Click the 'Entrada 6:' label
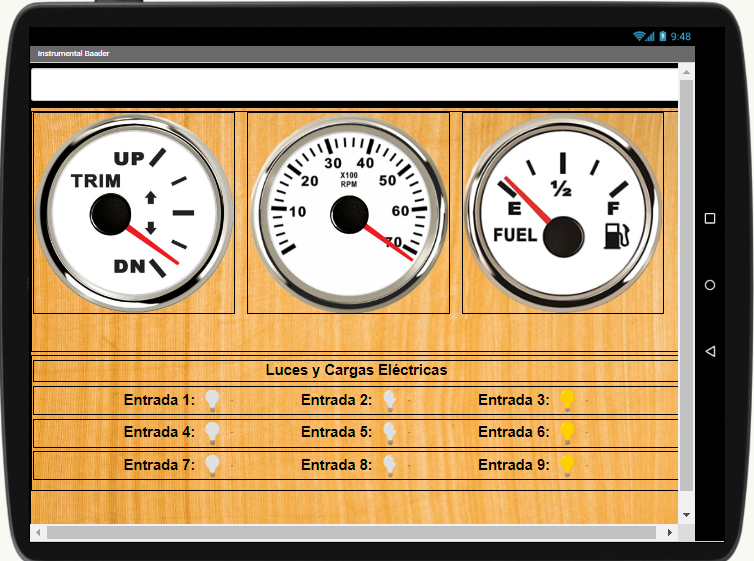The image size is (754, 561). pyautogui.click(x=514, y=432)
